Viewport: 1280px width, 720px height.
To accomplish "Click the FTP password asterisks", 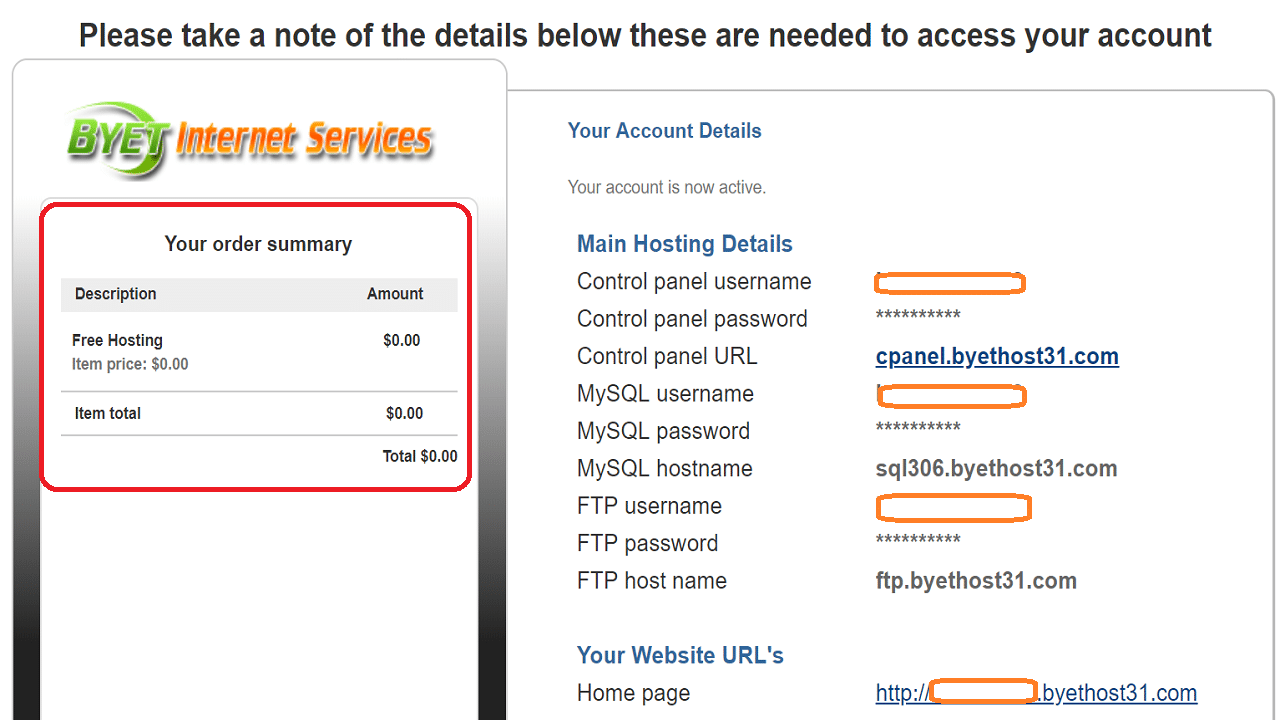I will coord(918,542).
